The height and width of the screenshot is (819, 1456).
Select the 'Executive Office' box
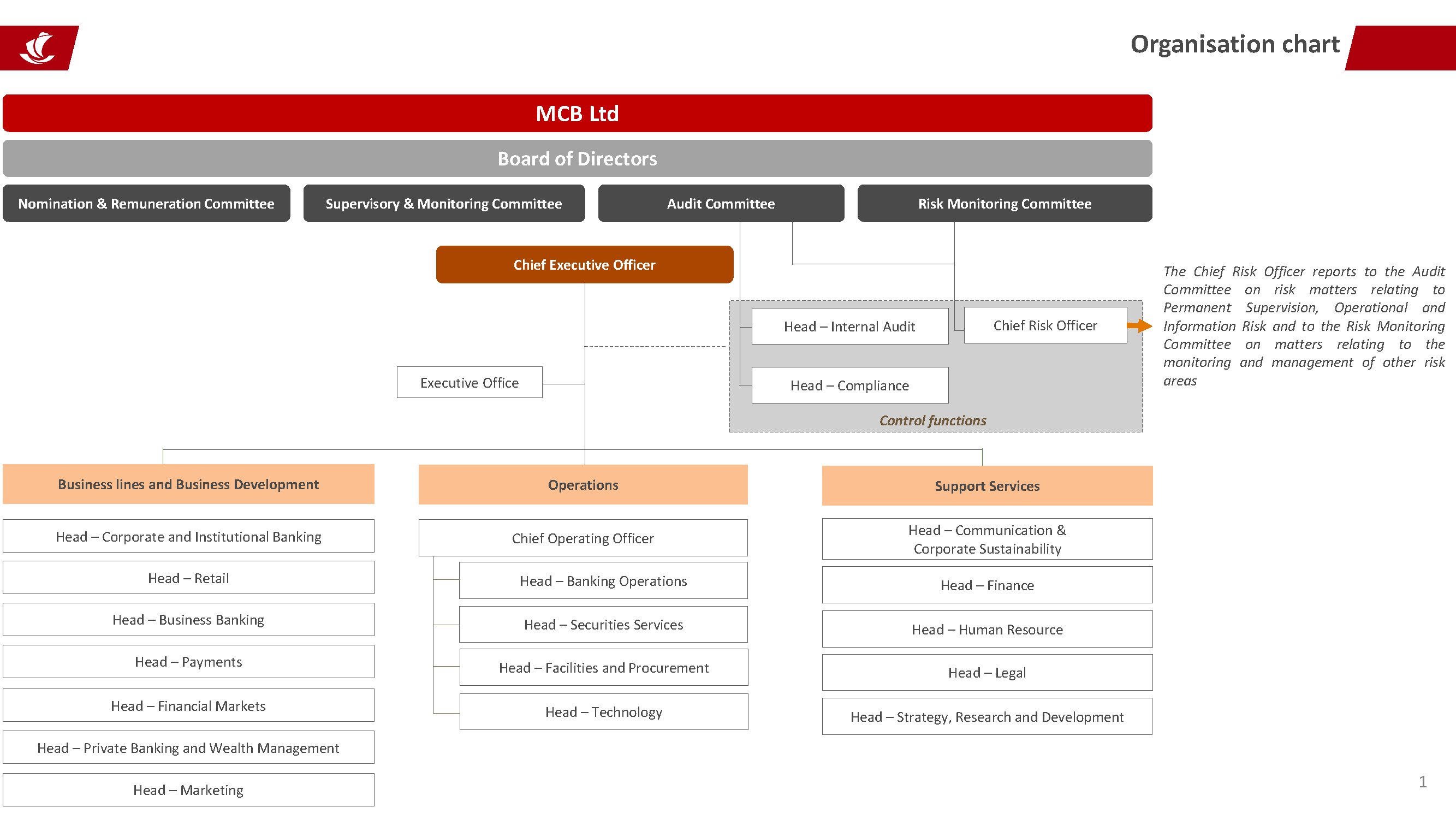click(x=470, y=383)
